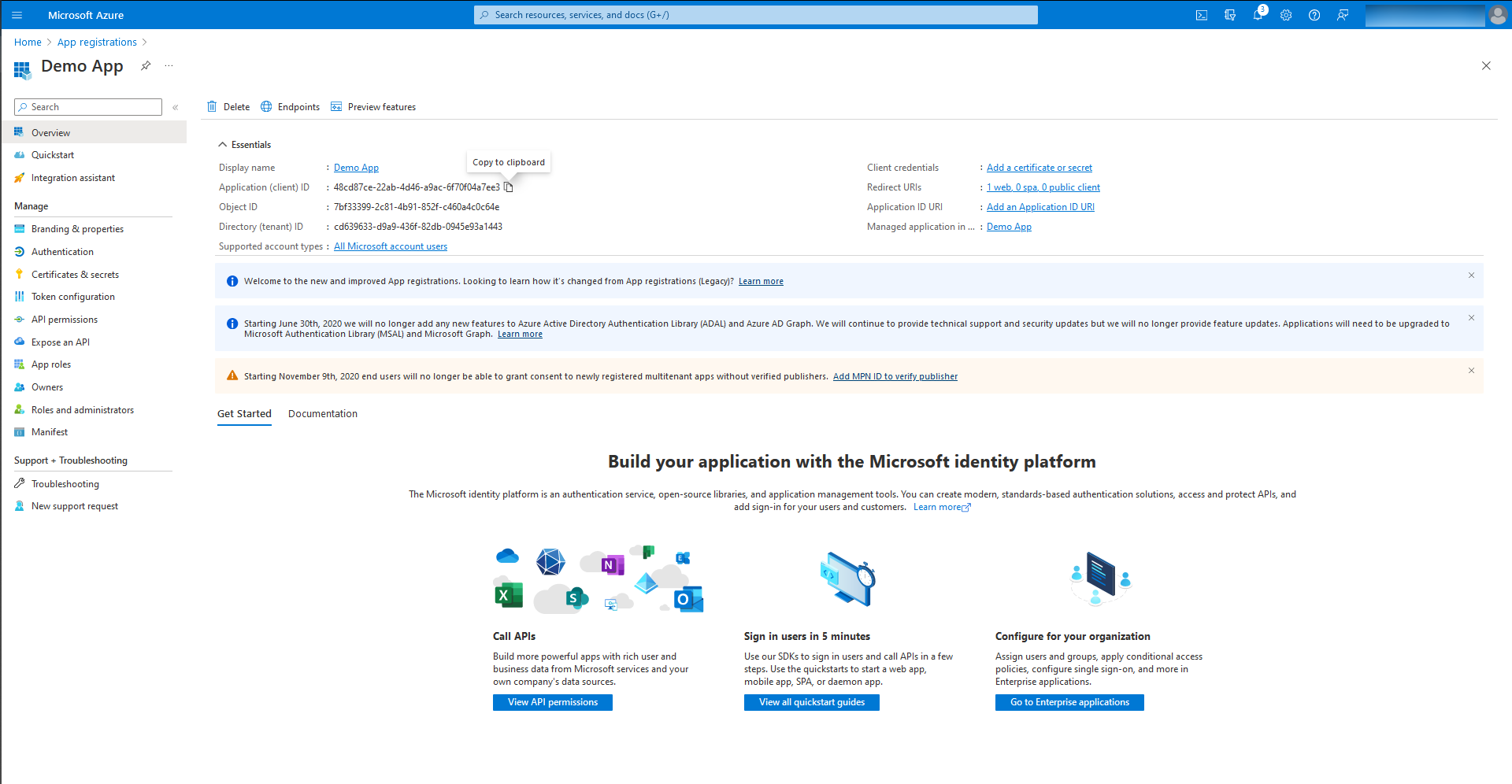Delete the app registration via trash icon

pyautogui.click(x=228, y=106)
